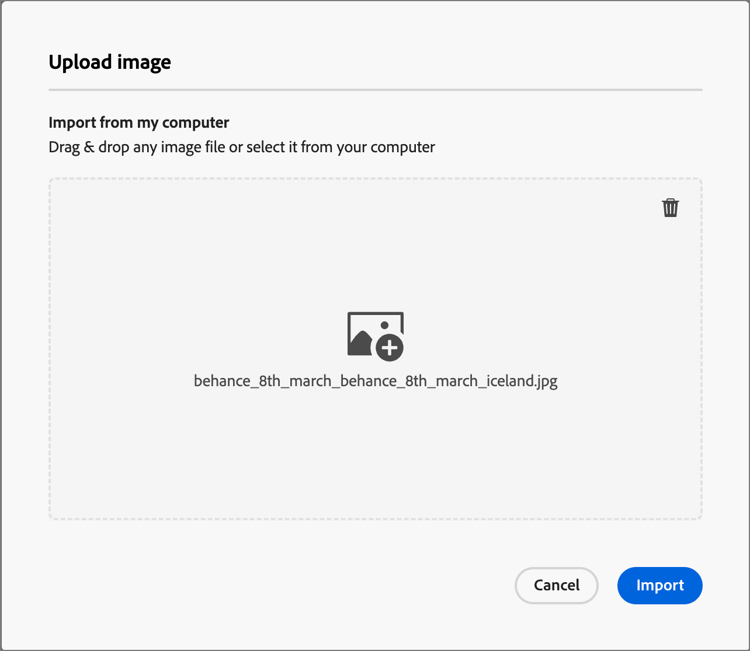This screenshot has height=651, width=750.
Task: Select the behance_8th_march iceland.jpg filename
Action: click(x=375, y=381)
